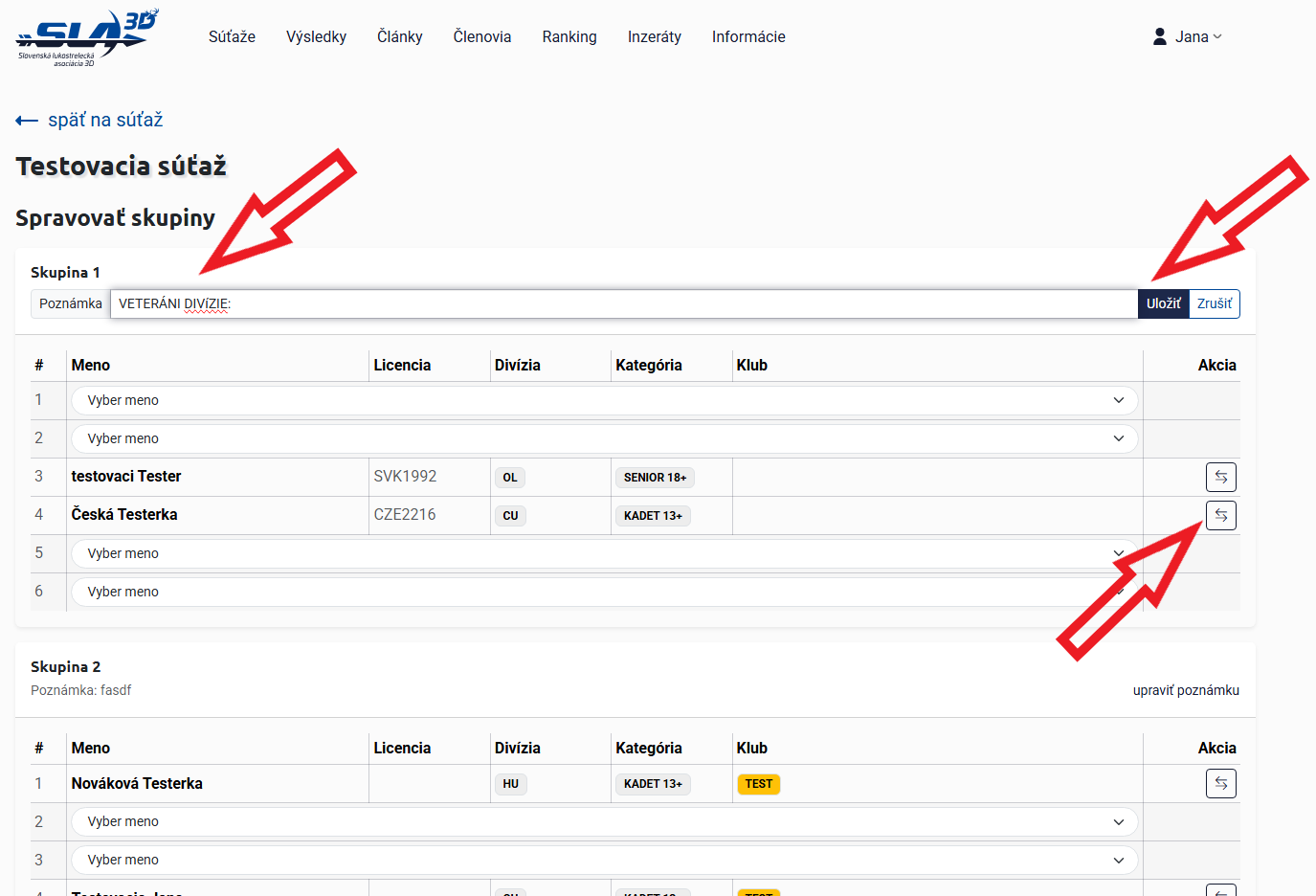1316x896 pixels.
Task: Open the Súťaže menu item
Action: click(232, 36)
